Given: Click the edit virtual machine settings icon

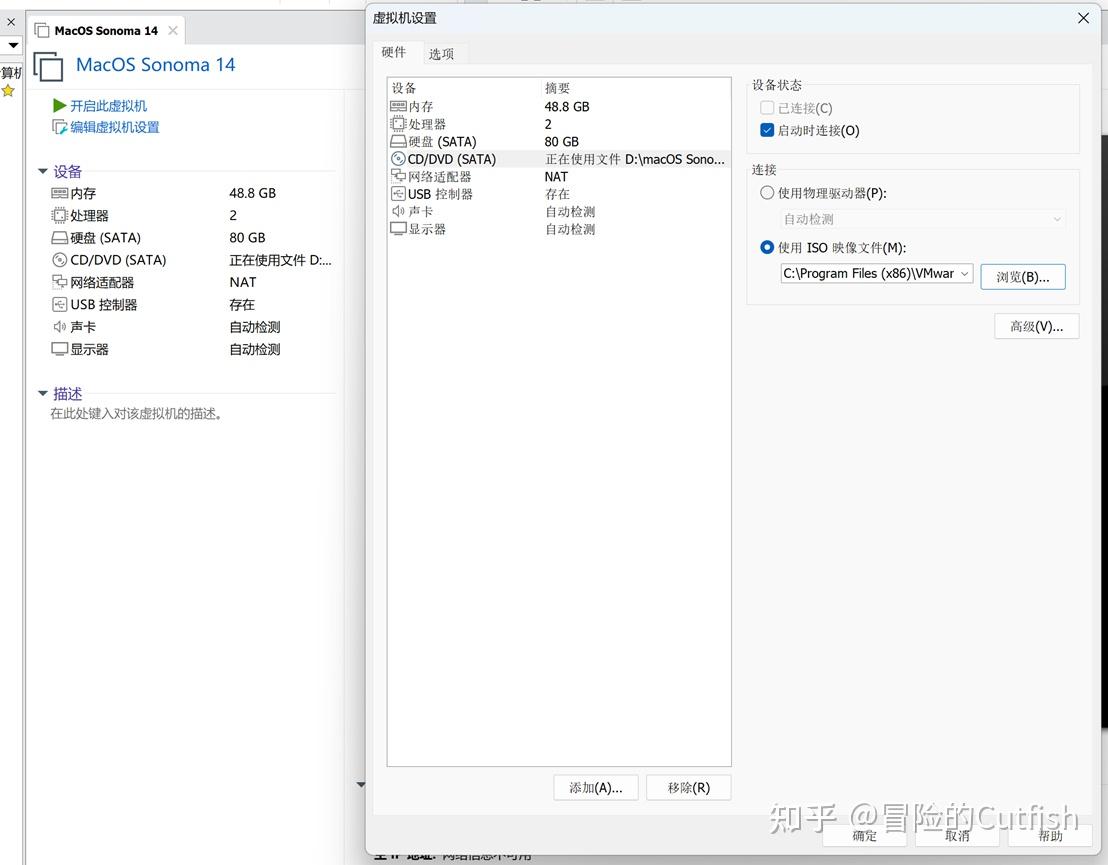Looking at the screenshot, I should tap(59, 127).
